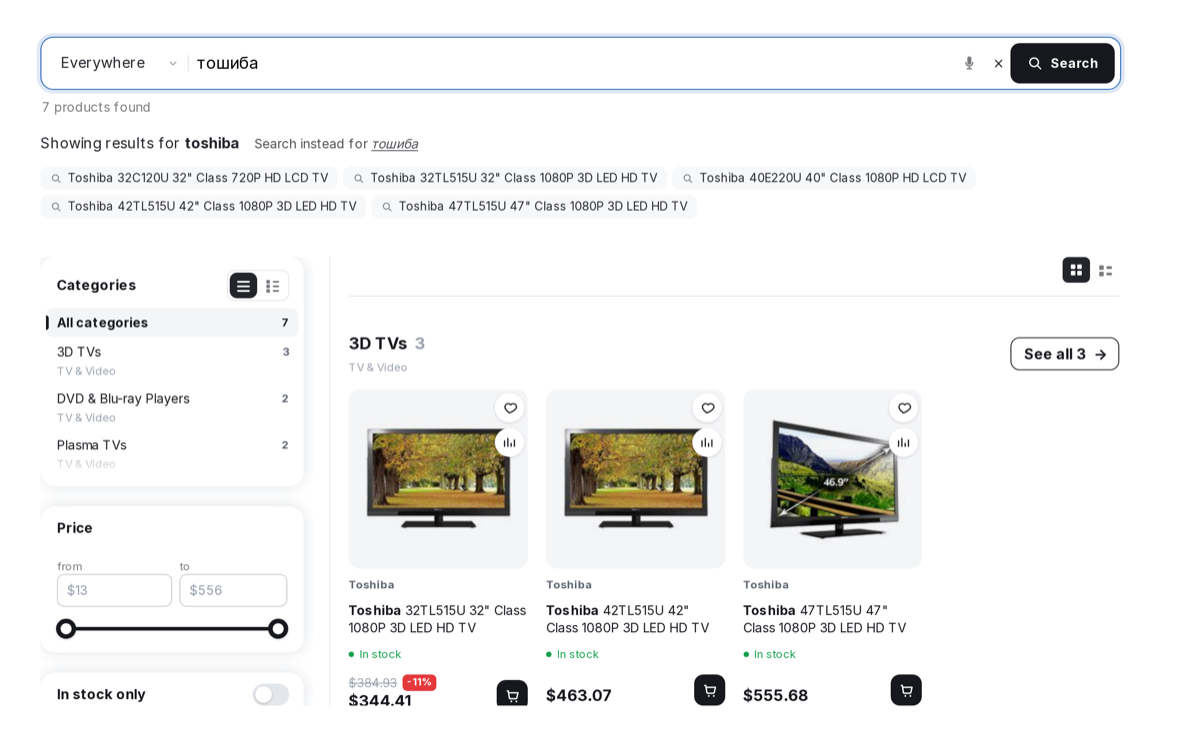Viewport: 1200px width, 746px height.
Task: Add Toshiba 32TL515U to wishlist
Action: click(510, 408)
